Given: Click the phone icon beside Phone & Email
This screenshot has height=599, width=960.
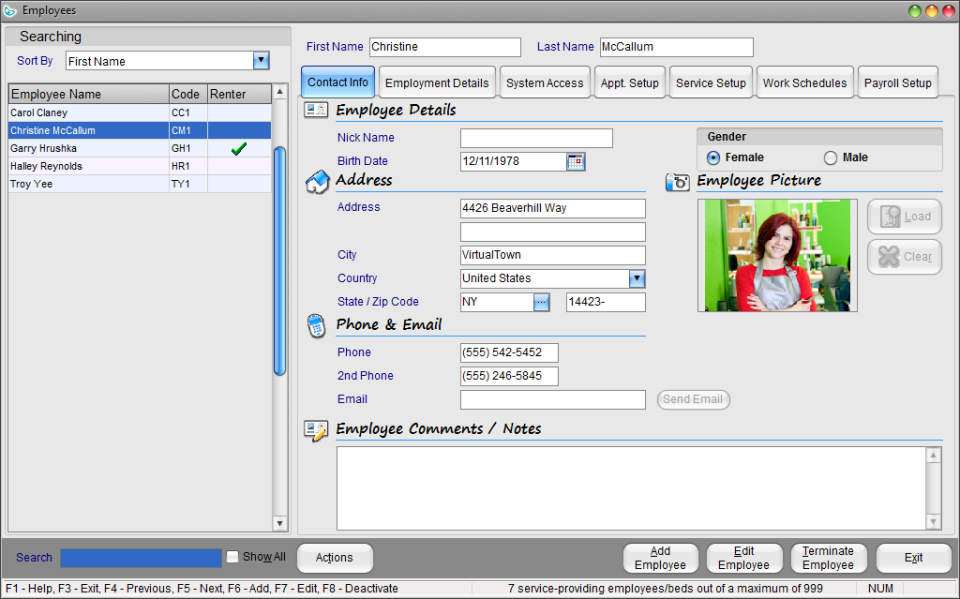Looking at the screenshot, I should tap(316, 326).
